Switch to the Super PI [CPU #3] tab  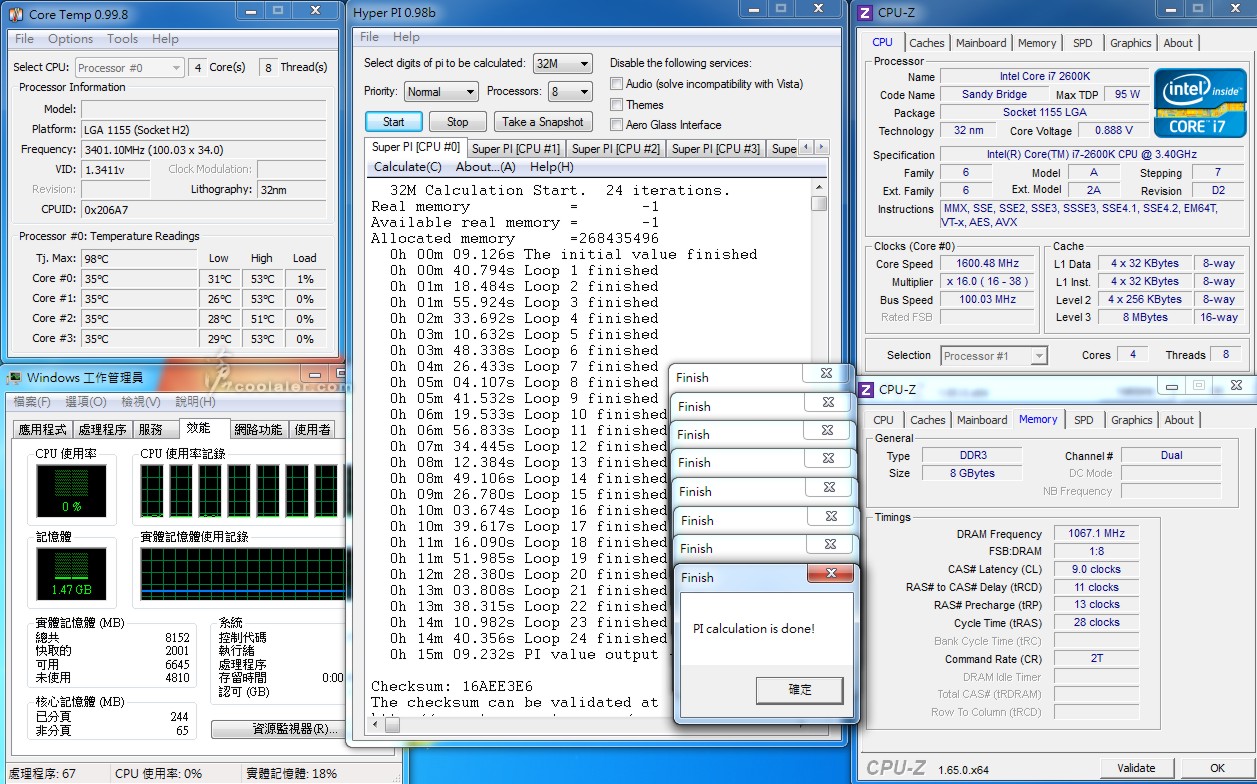click(x=716, y=149)
